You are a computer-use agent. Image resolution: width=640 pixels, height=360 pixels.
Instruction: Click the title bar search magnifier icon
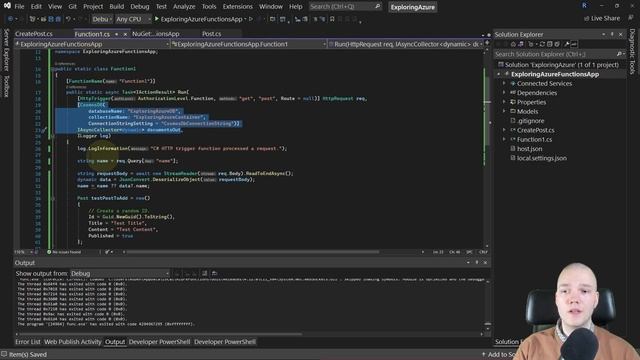378,7
